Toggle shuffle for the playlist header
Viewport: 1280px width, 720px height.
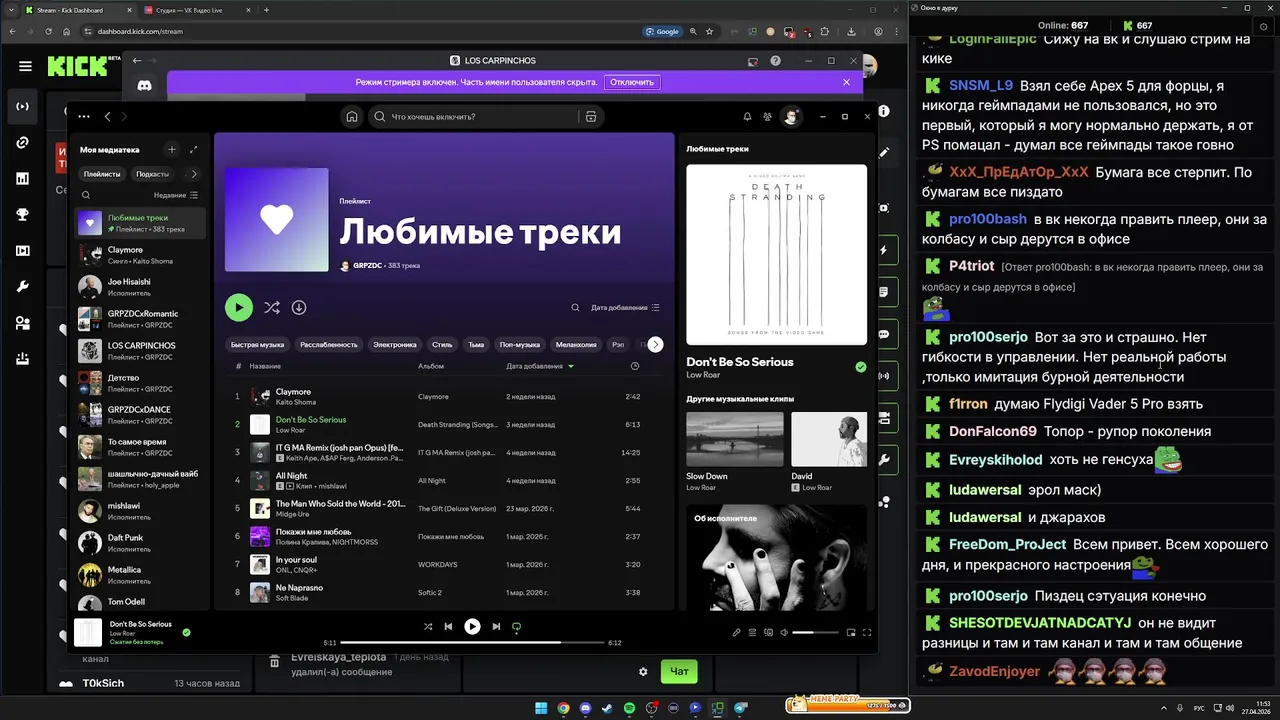click(x=271, y=307)
